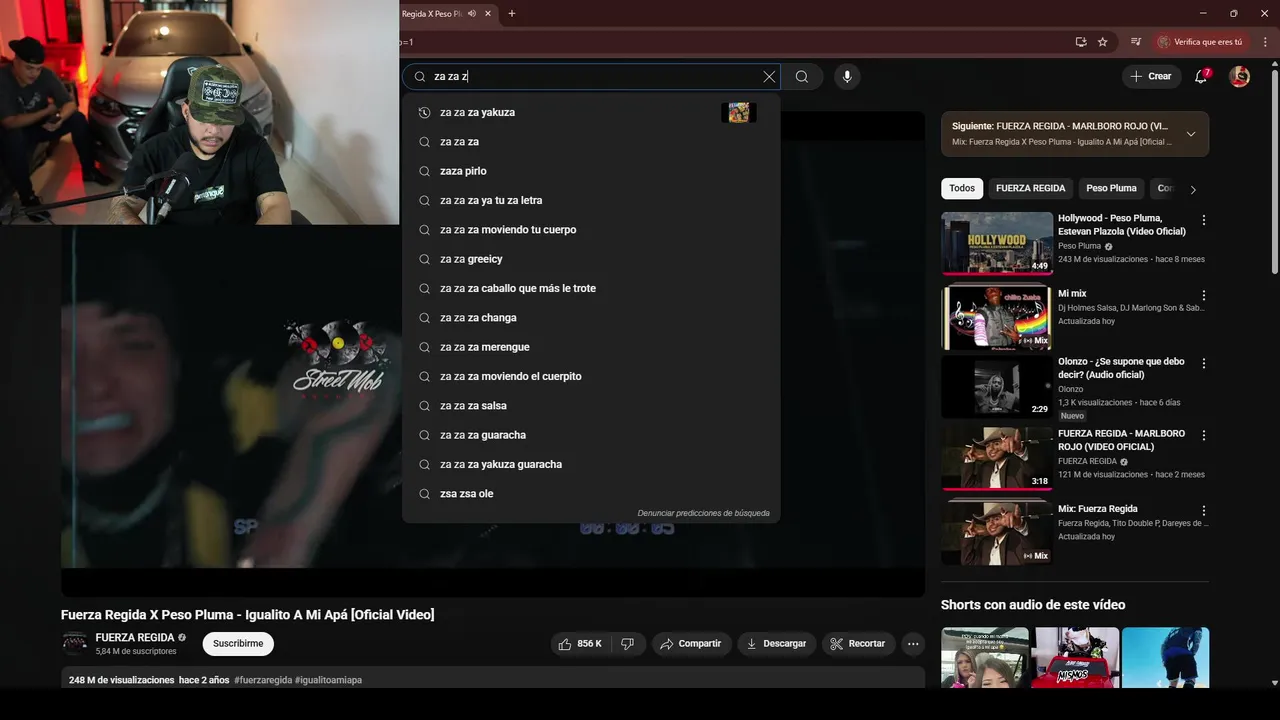
Task: Select the Todos filter chip
Action: [962, 188]
